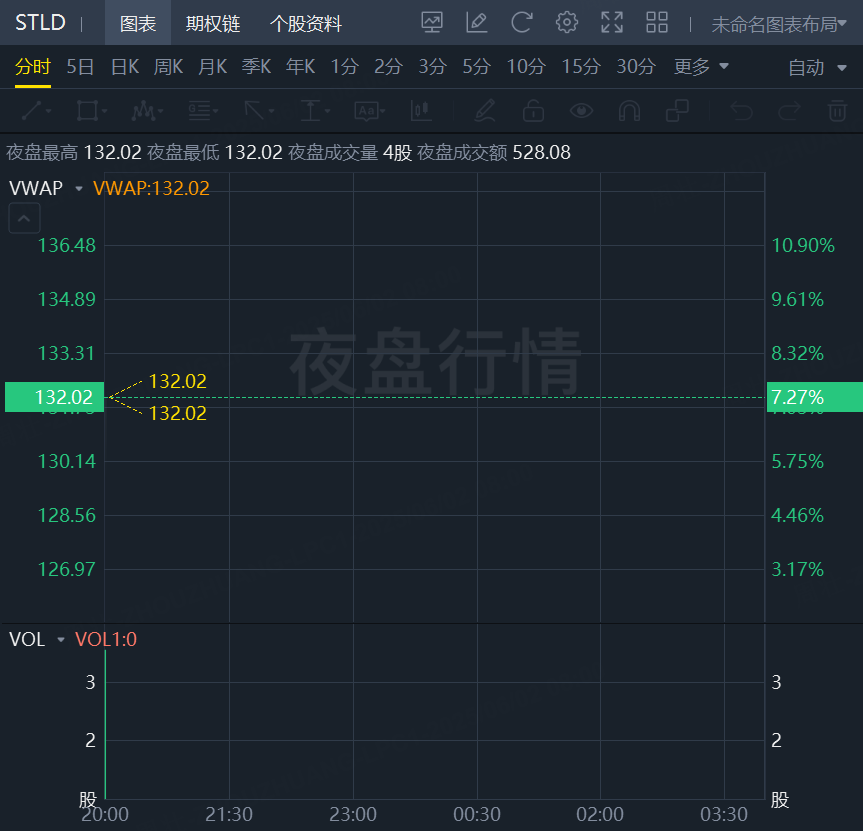863x831 pixels.
Task: Click the copy drawings icon
Action: click(677, 111)
